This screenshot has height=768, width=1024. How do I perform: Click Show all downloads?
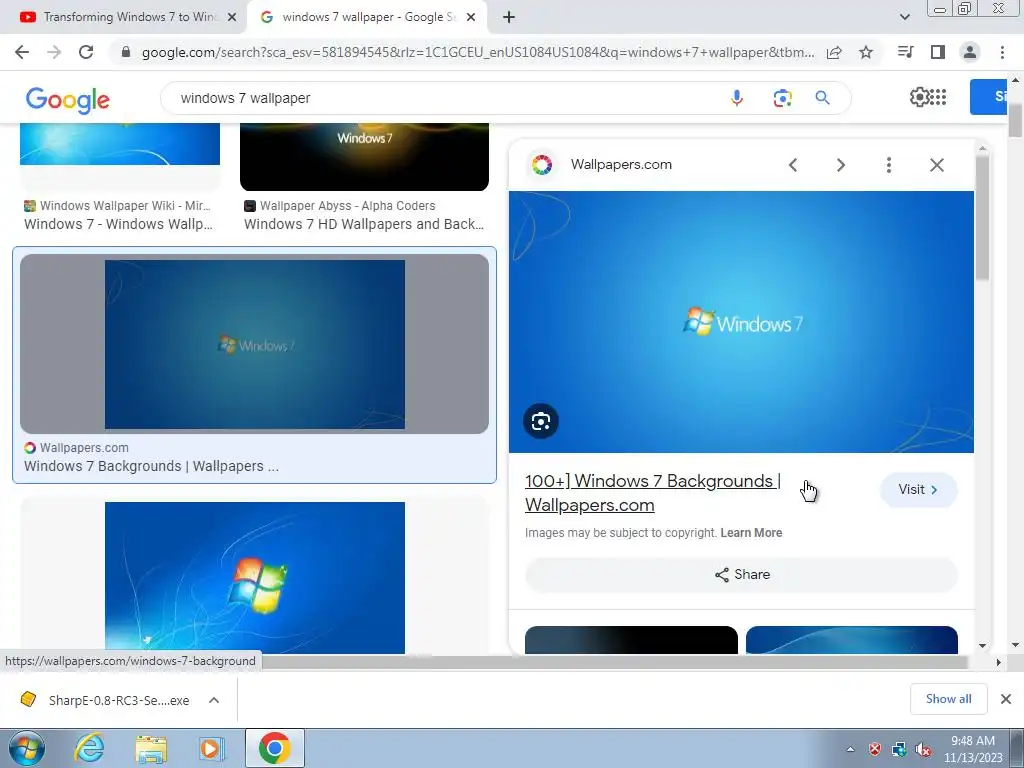coord(948,699)
